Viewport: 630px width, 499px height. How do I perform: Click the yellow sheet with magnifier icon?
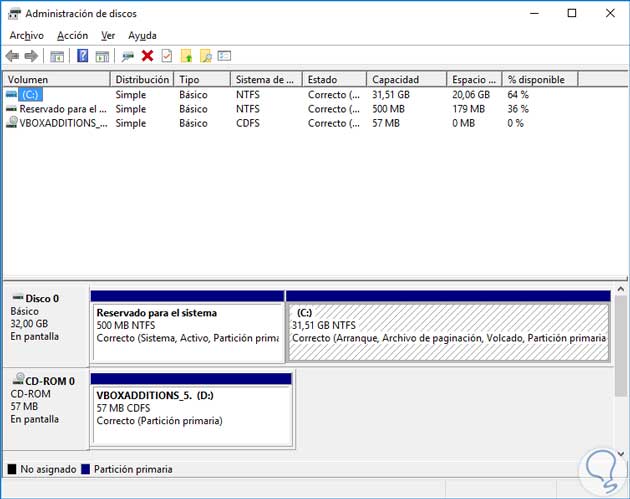[x=206, y=56]
